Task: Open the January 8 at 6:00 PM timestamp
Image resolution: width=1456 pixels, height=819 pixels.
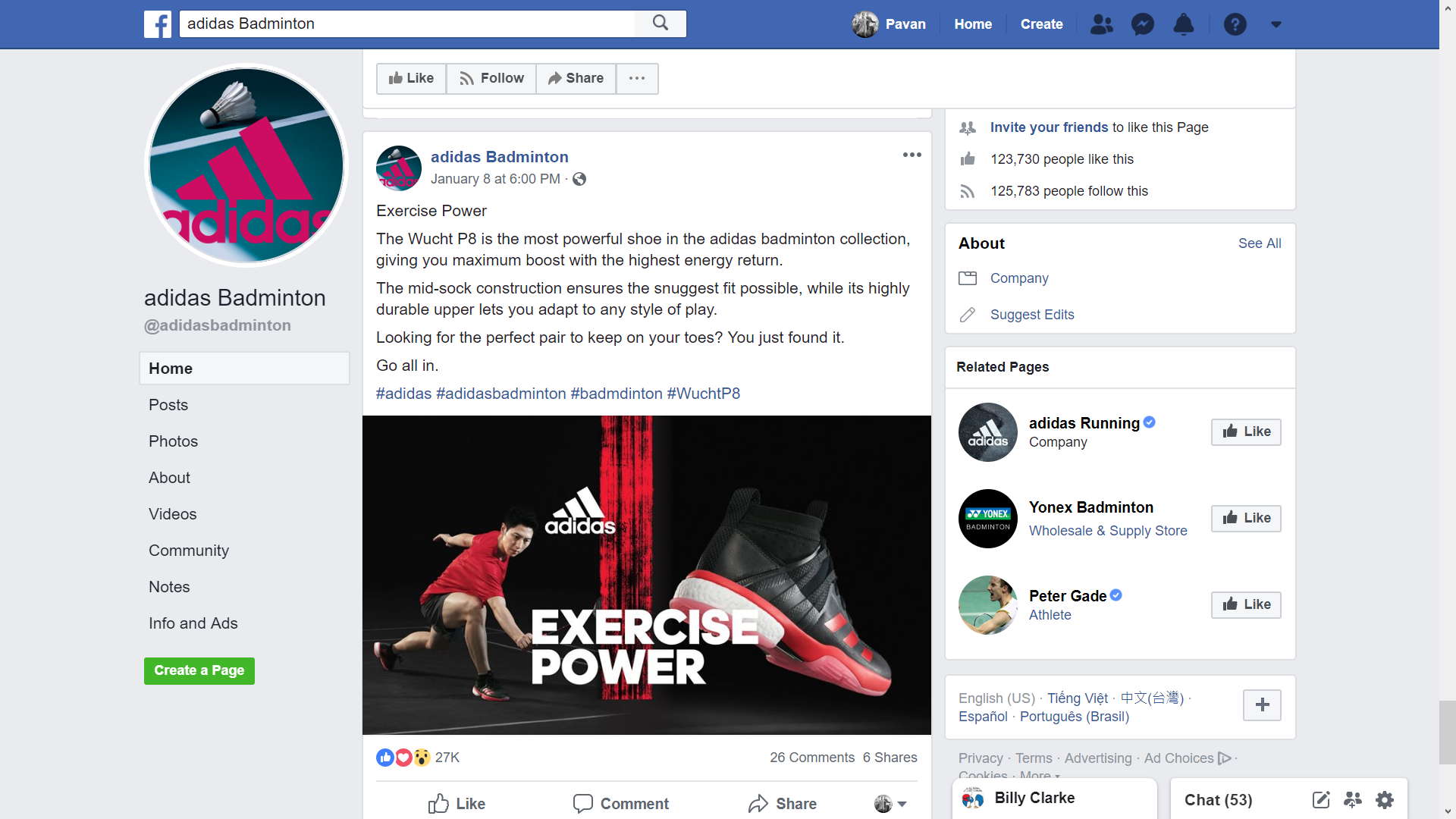Action: [x=495, y=179]
